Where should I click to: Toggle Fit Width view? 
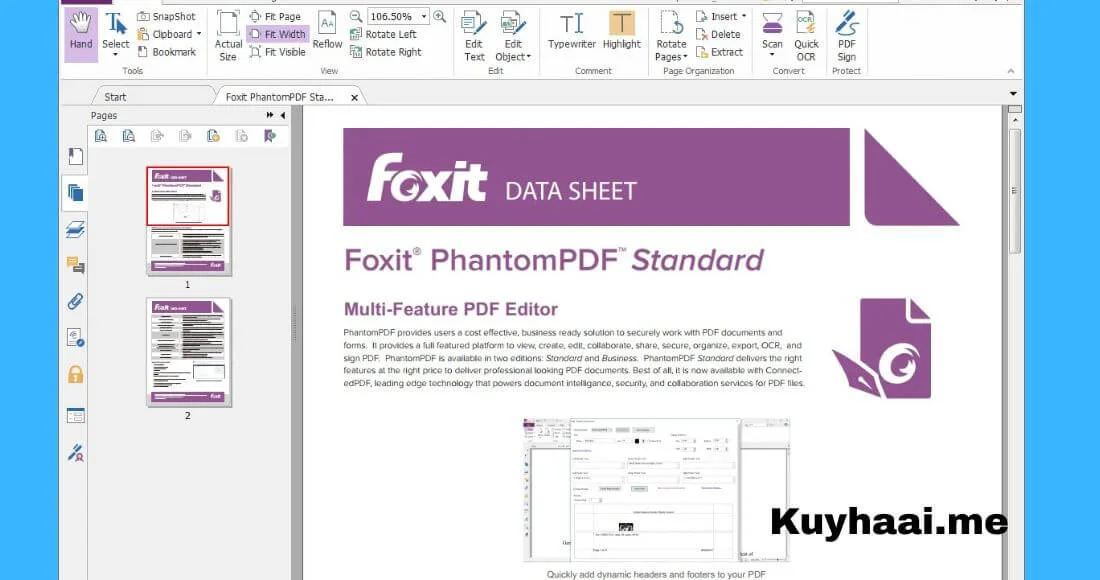pyautogui.click(x=278, y=34)
